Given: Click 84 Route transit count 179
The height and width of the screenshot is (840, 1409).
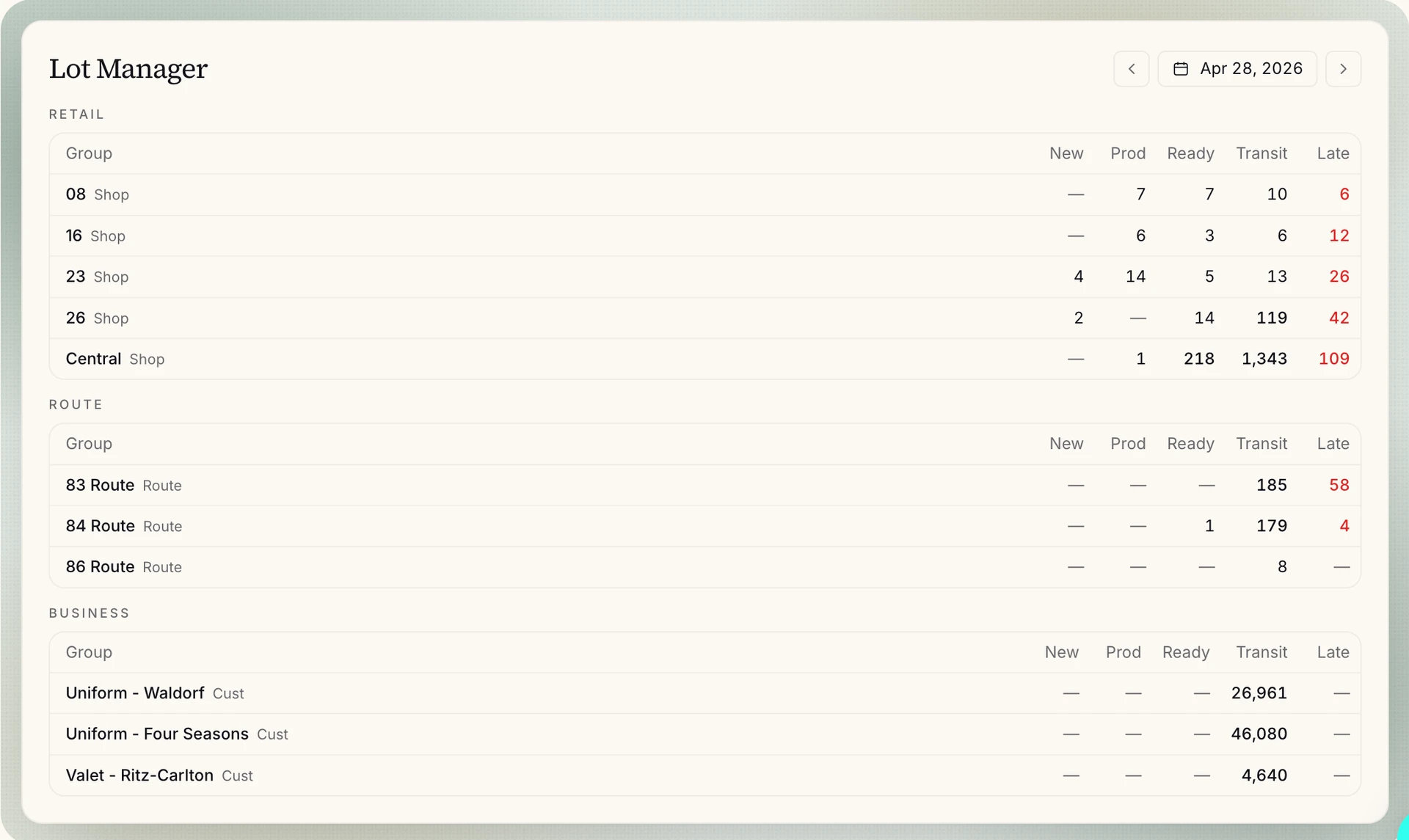Looking at the screenshot, I should pos(1271,526).
